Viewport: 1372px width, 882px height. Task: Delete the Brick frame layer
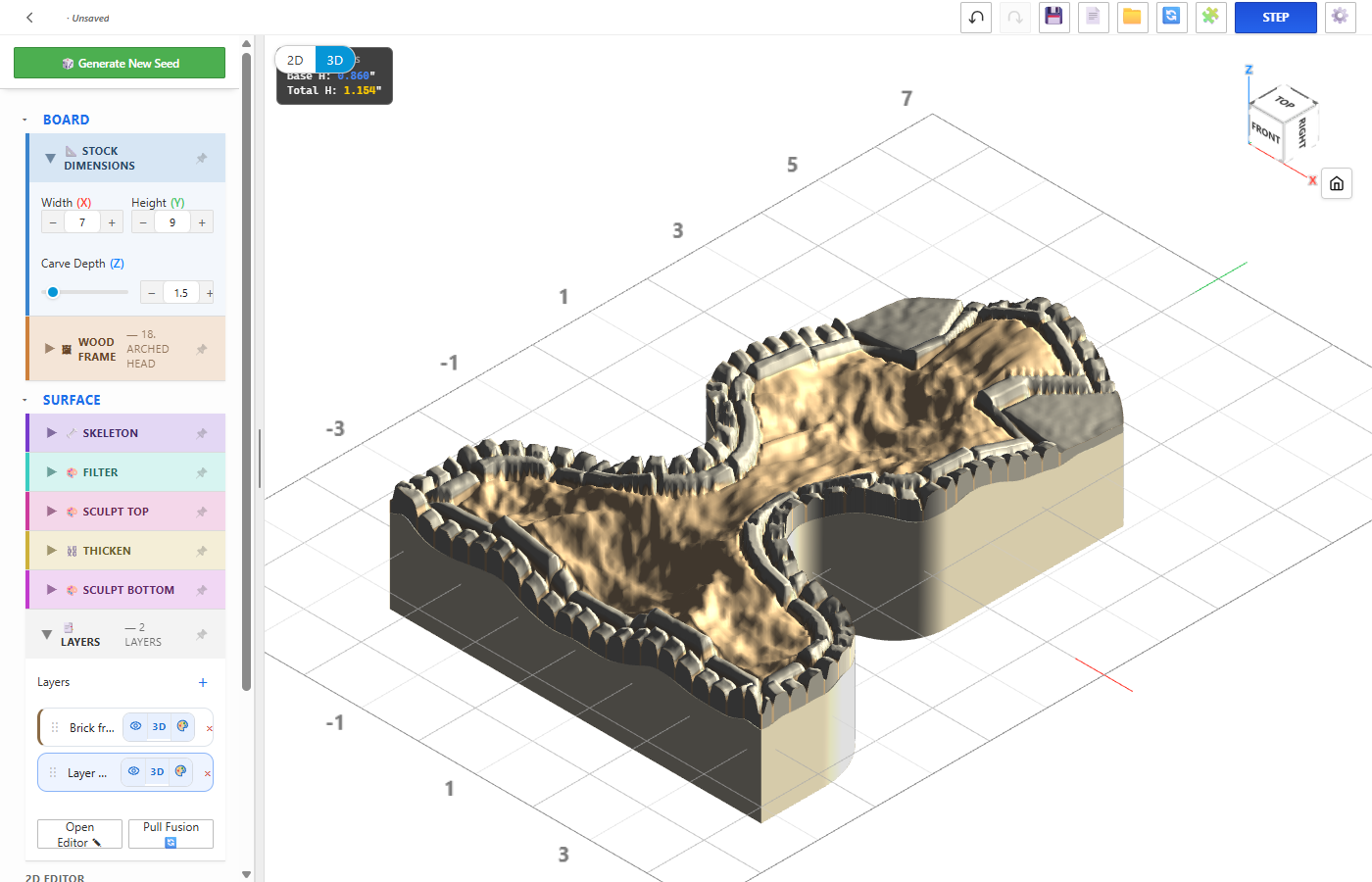click(x=209, y=728)
